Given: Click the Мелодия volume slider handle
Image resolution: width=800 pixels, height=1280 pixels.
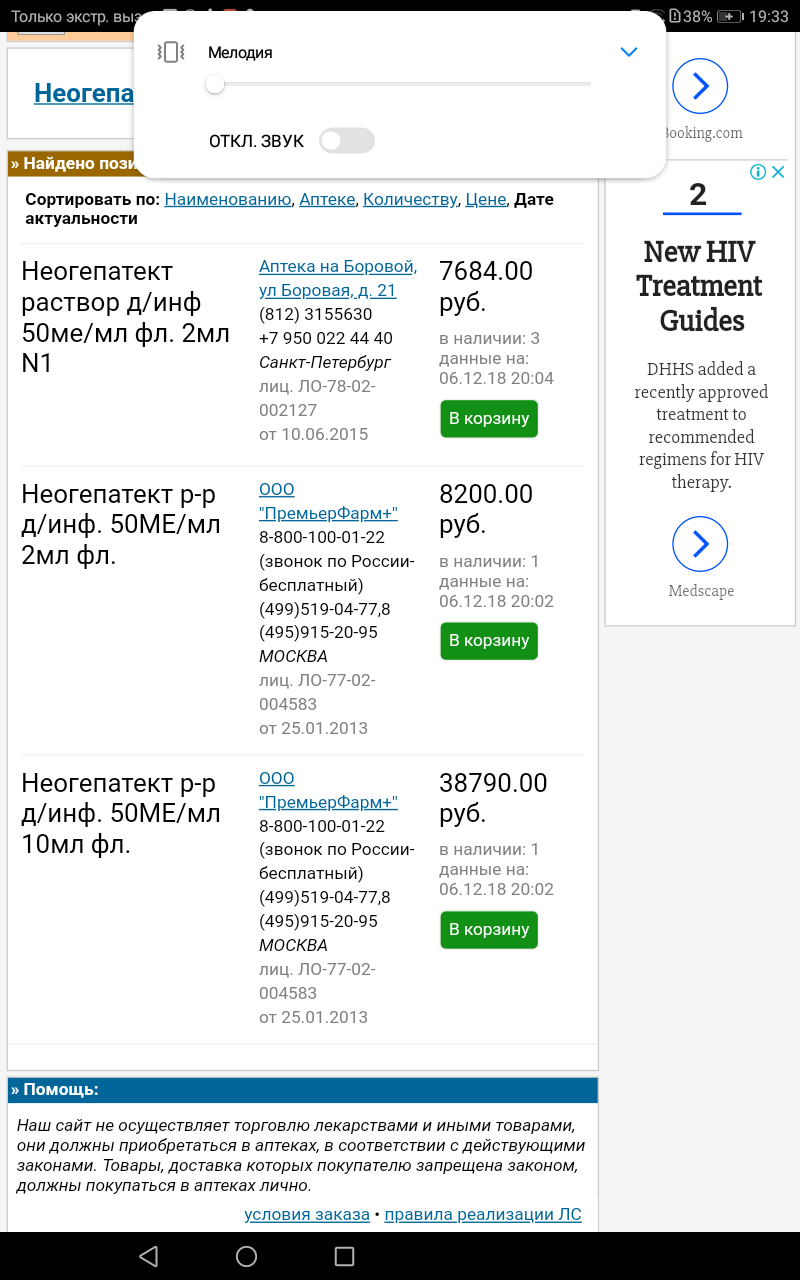Looking at the screenshot, I should [x=214, y=85].
